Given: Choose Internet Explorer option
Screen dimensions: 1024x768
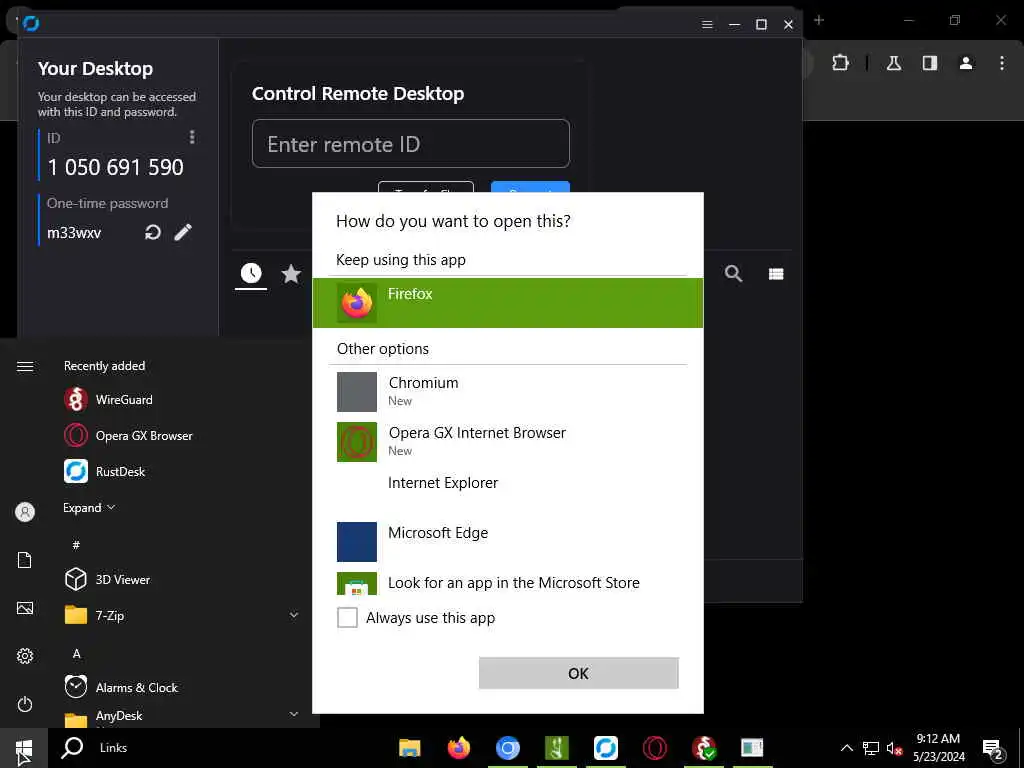Looking at the screenshot, I should 507,491.
